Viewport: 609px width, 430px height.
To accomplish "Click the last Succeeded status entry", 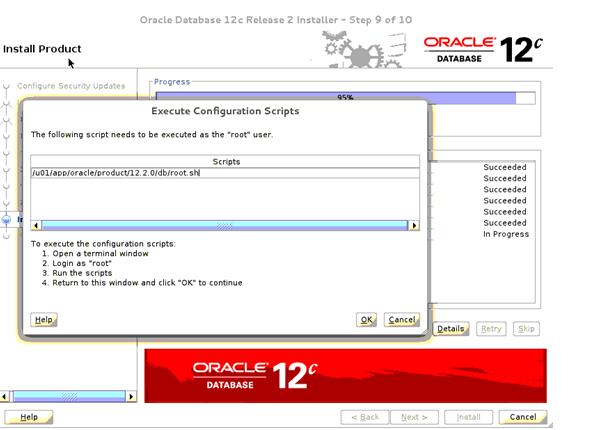I will pos(505,223).
